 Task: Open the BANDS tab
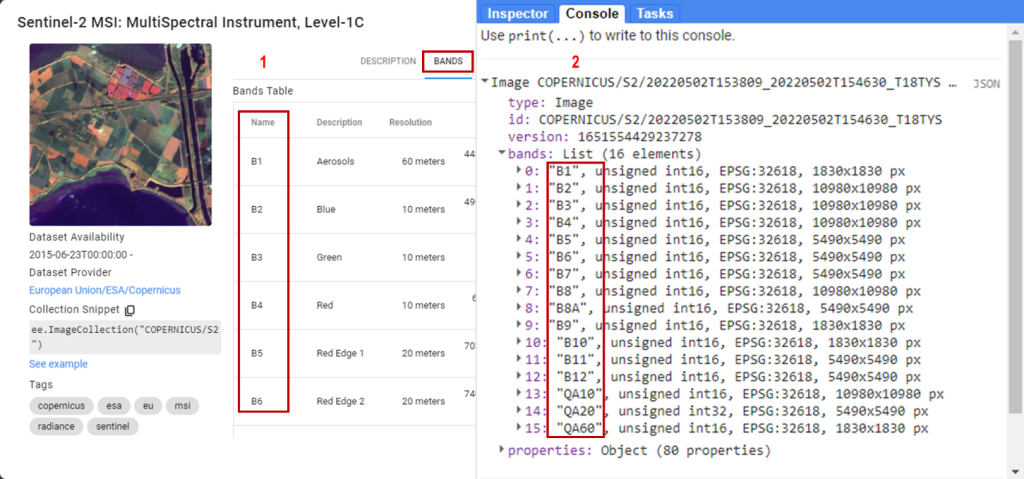tap(448, 61)
